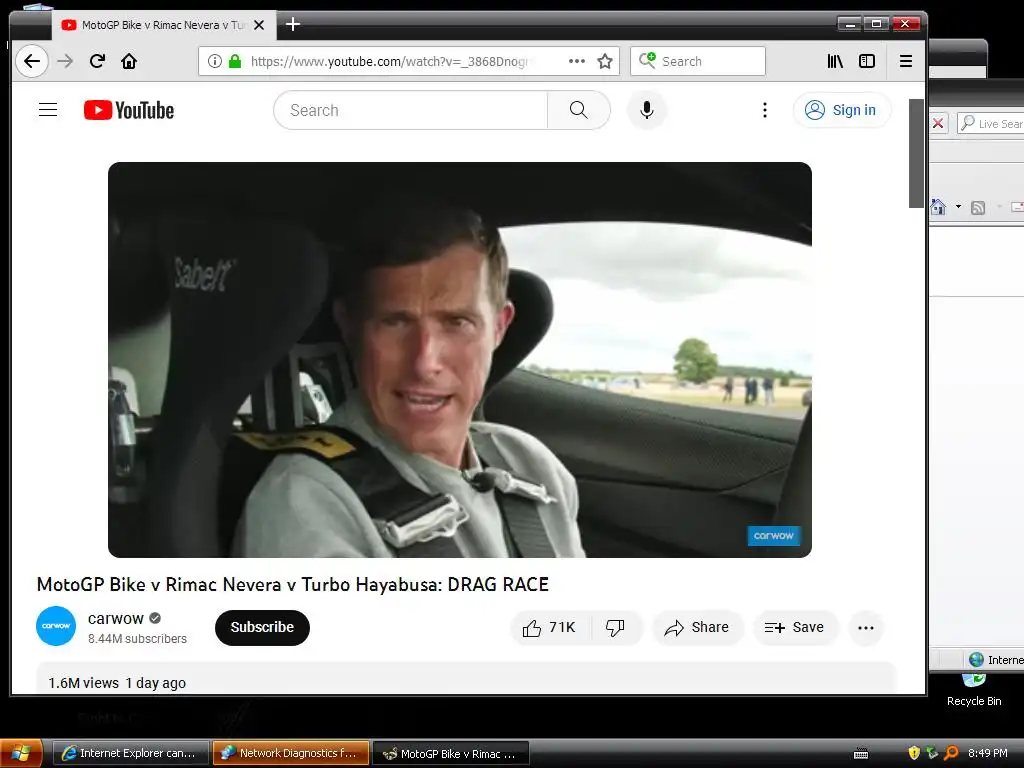The width and height of the screenshot is (1024, 768).
Task: Select MotoGP Bike v Rimac taskbar item
Action: [x=451, y=753]
